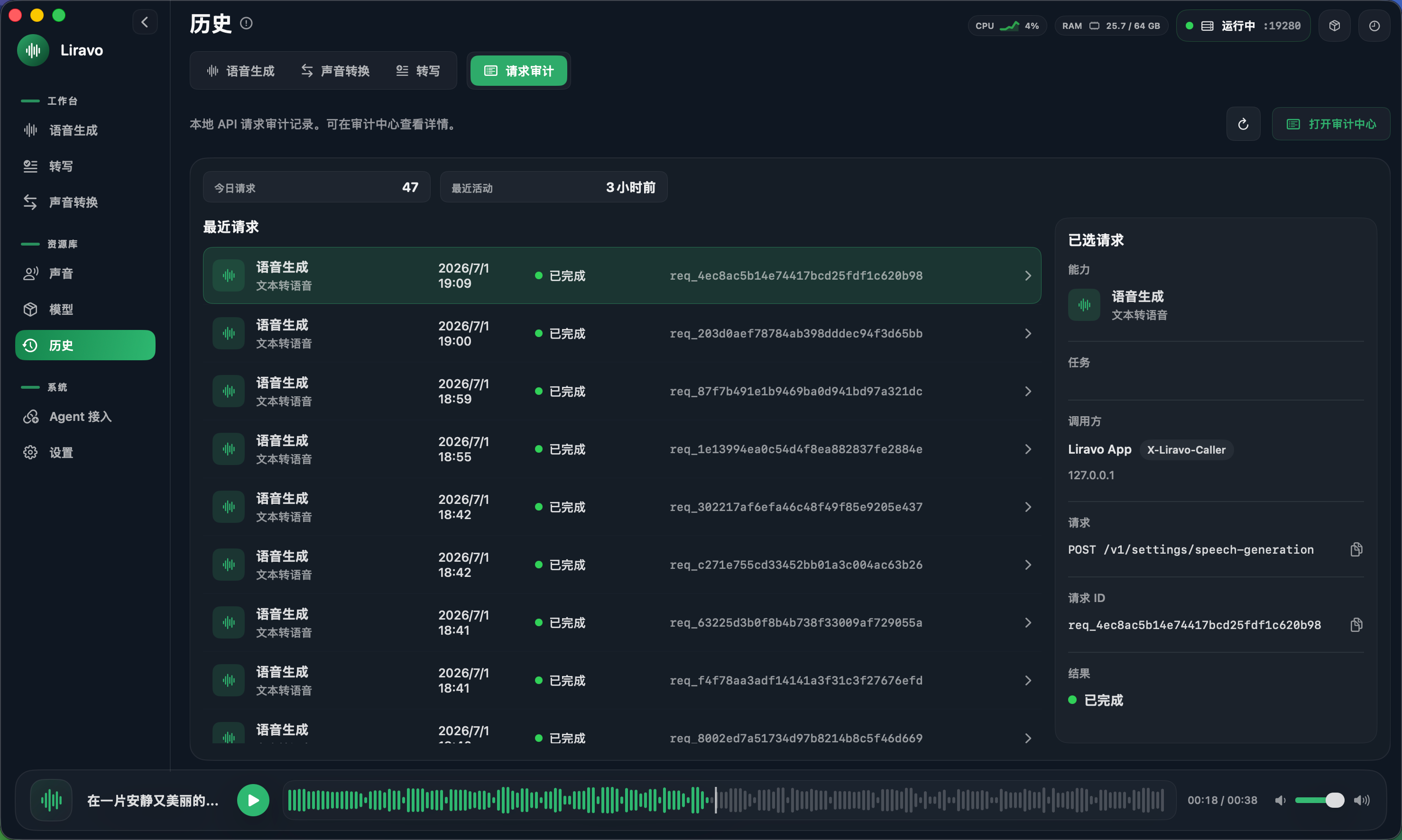Collapse the sidebar with the back arrow
The width and height of the screenshot is (1402, 840).
[x=145, y=22]
